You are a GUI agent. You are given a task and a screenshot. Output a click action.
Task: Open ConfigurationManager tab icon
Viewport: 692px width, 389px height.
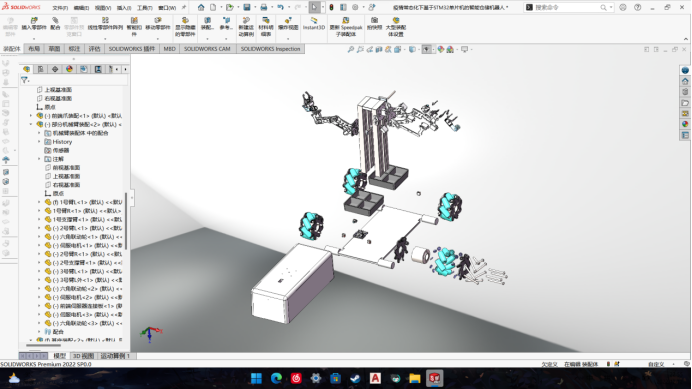click(55, 69)
